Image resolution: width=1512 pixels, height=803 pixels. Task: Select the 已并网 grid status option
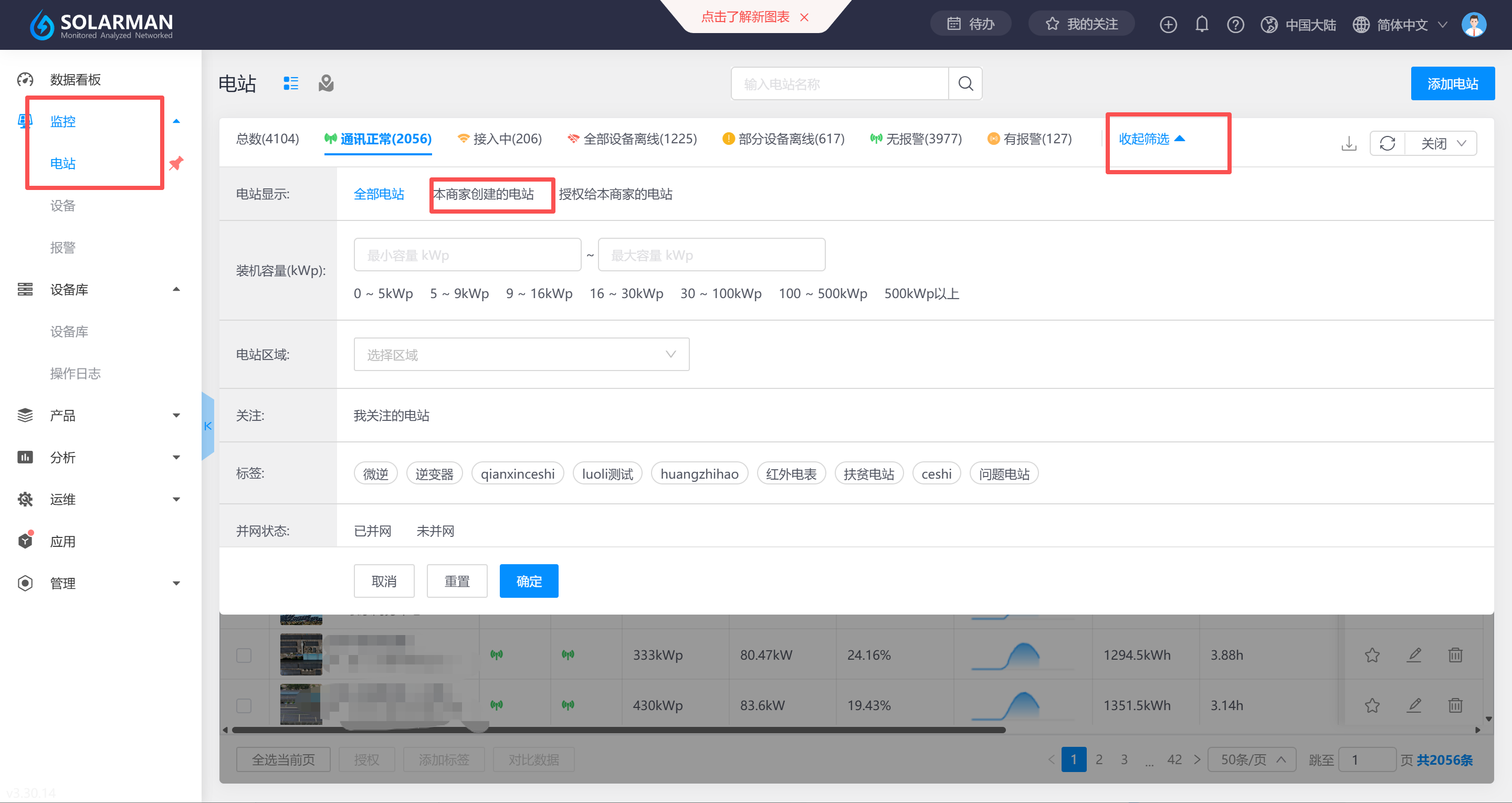click(x=372, y=531)
